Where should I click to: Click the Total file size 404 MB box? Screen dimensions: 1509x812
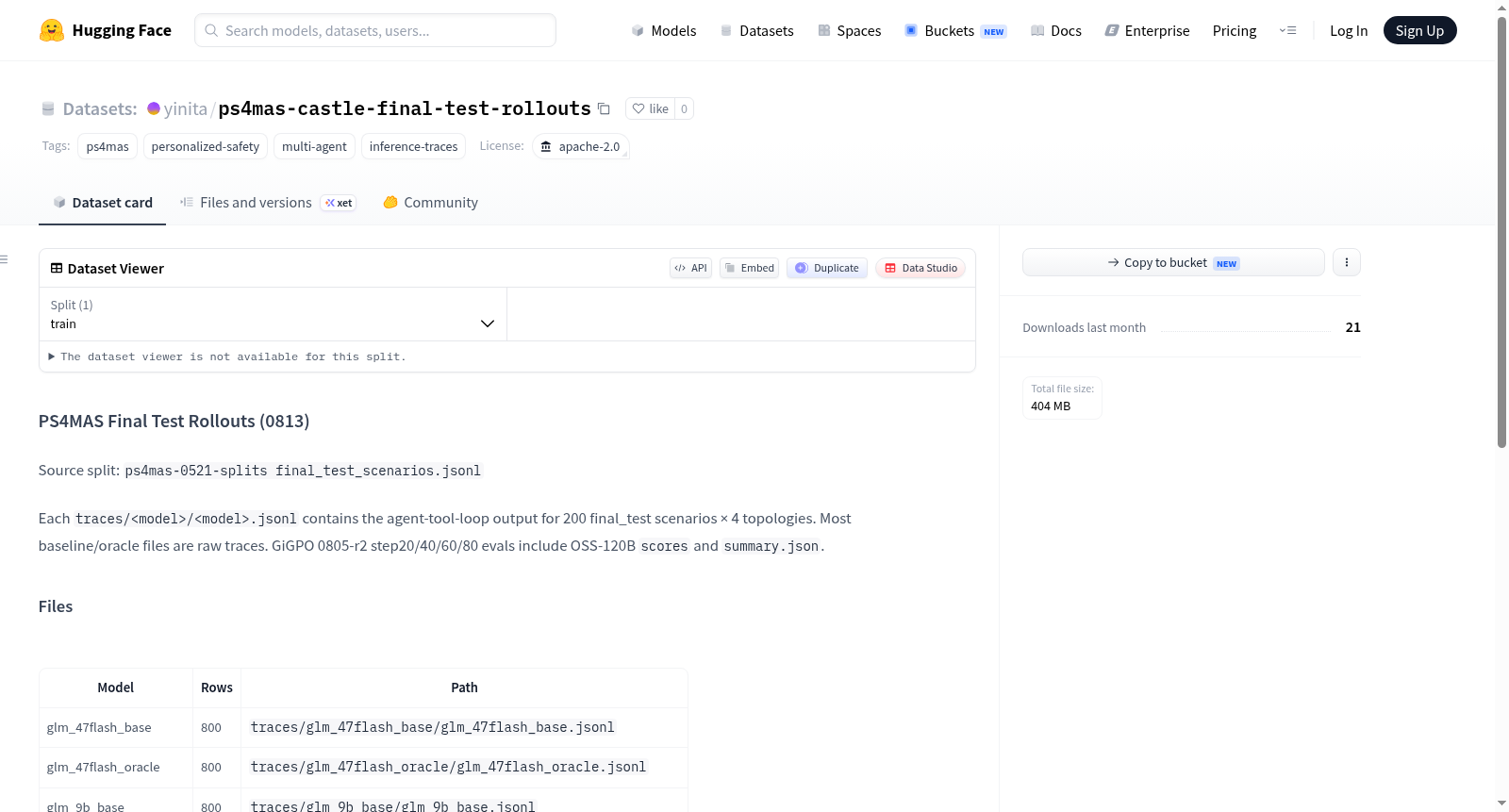1062,398
